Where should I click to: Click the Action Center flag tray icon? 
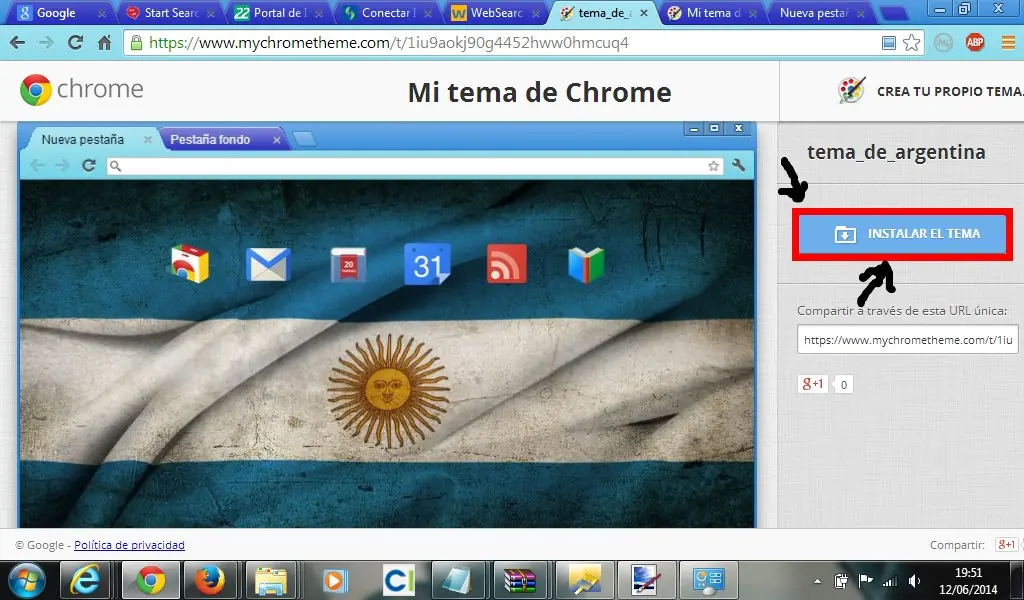[x=865, y=580]
